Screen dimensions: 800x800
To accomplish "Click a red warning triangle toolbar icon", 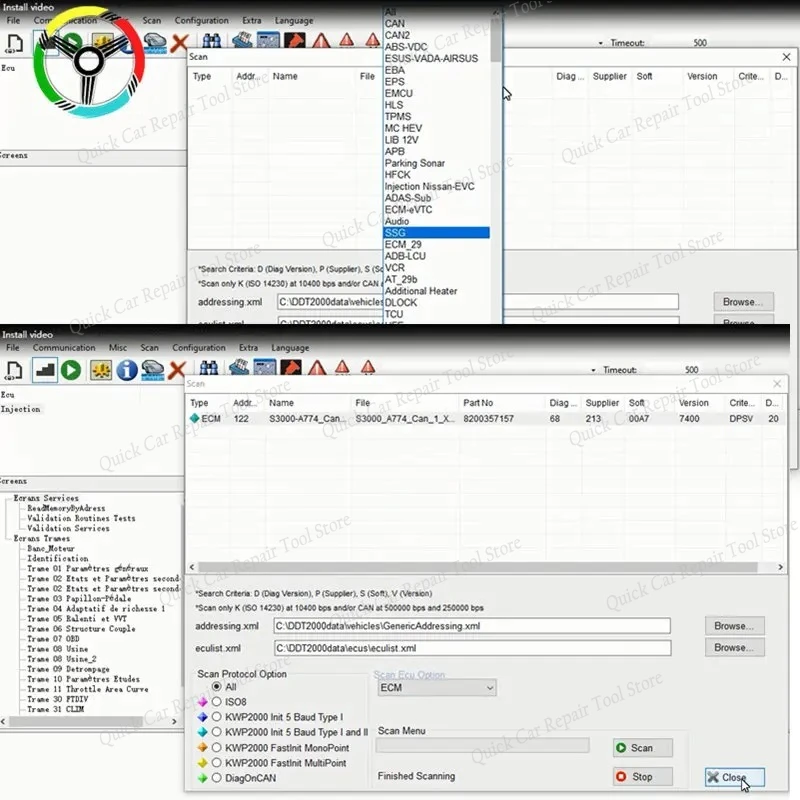I will tap(318, 369).
